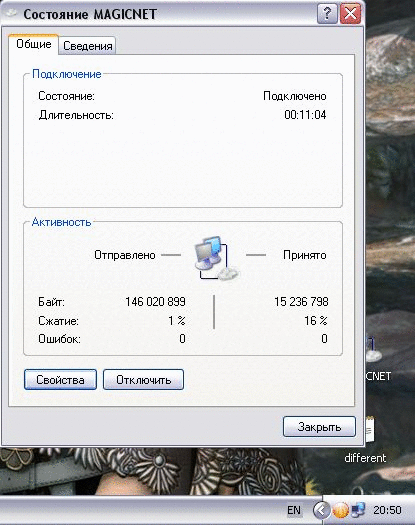Click the question mark help button
This screenshot has height=525, width=415.
(x=327, y=14)
